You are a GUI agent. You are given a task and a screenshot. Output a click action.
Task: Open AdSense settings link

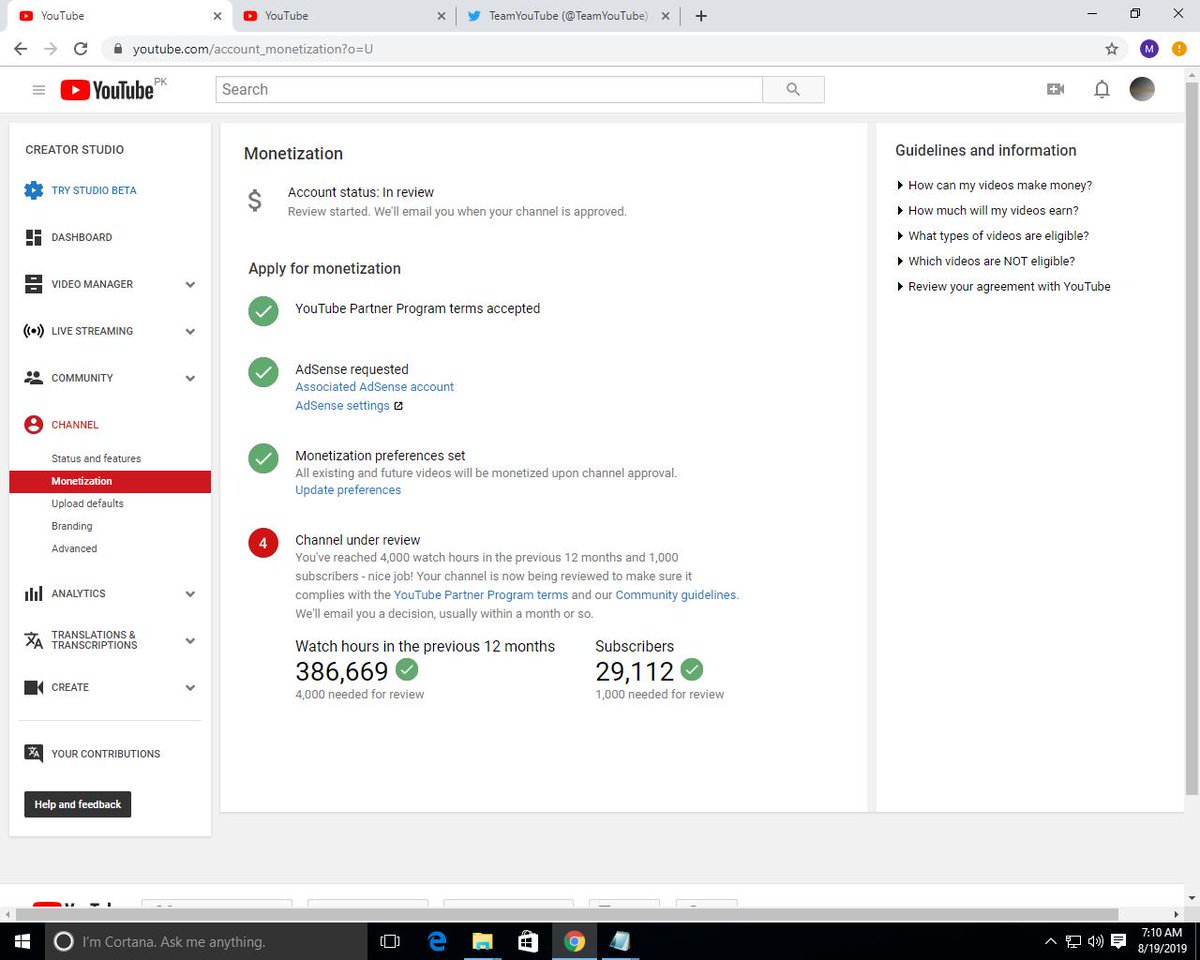342,406
